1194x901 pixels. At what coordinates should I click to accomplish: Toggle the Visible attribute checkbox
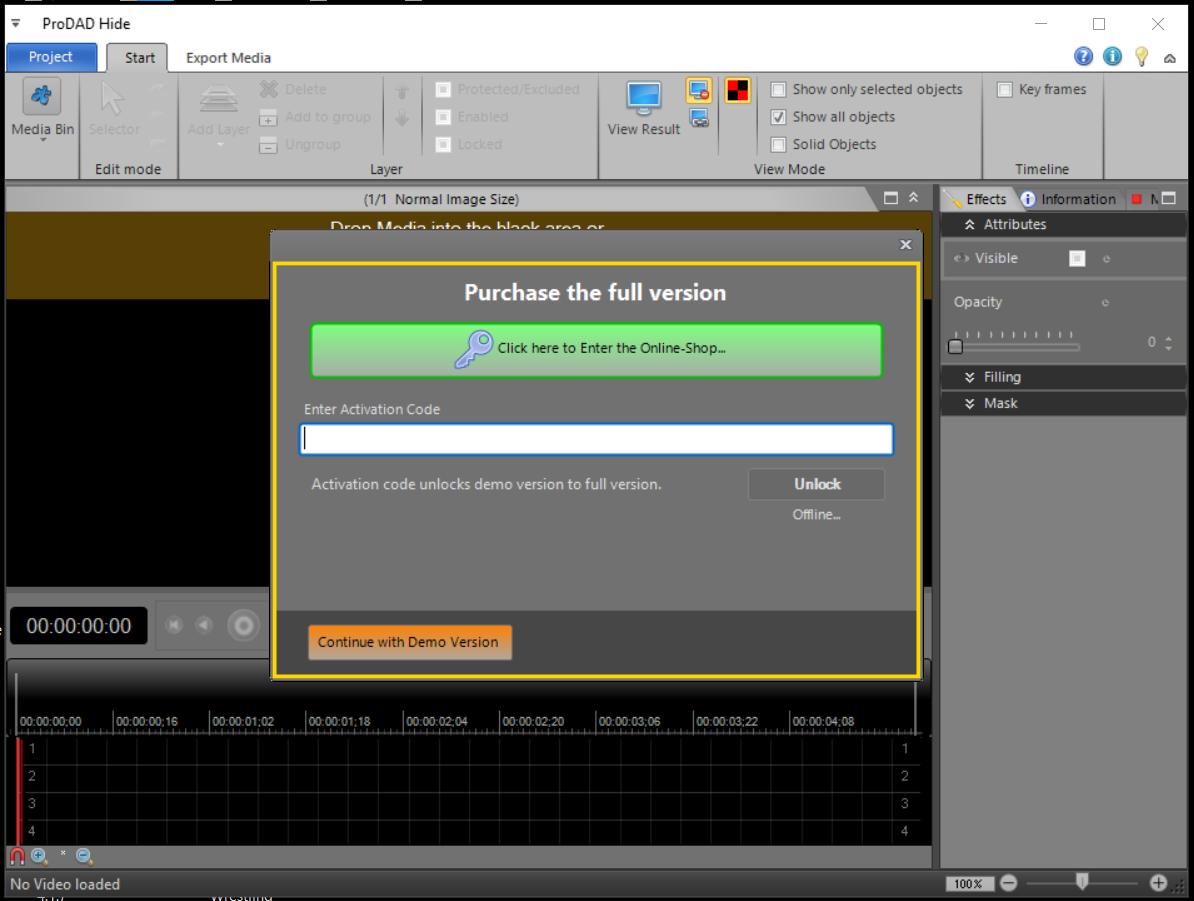coord(1077,259)
